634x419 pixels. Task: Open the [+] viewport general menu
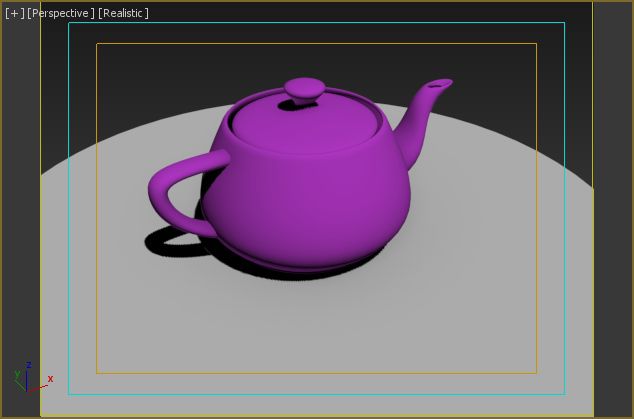14,13
